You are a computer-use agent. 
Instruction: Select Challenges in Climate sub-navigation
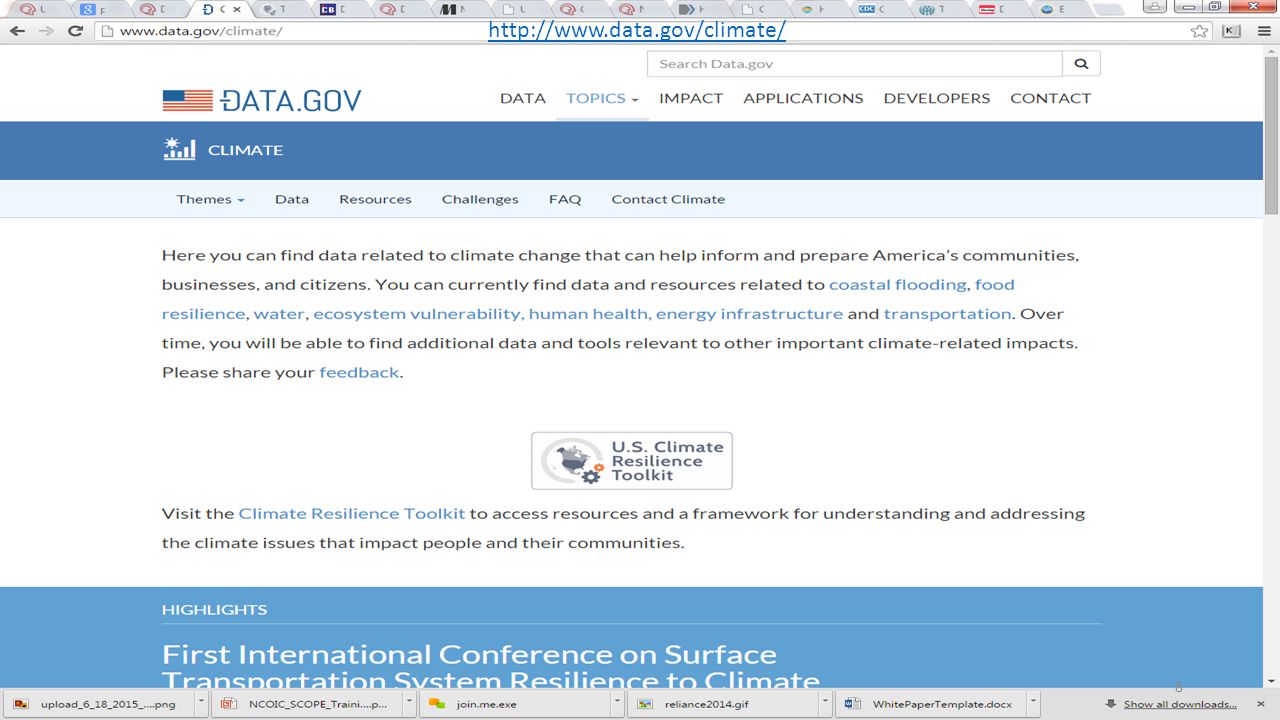480,199
